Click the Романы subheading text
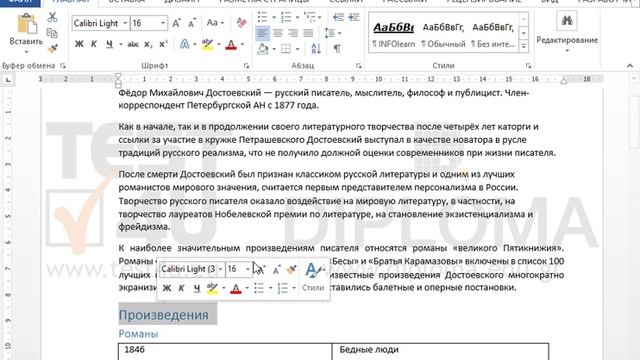Viewport: 640px width, 360px height. (x=138, y=334)
